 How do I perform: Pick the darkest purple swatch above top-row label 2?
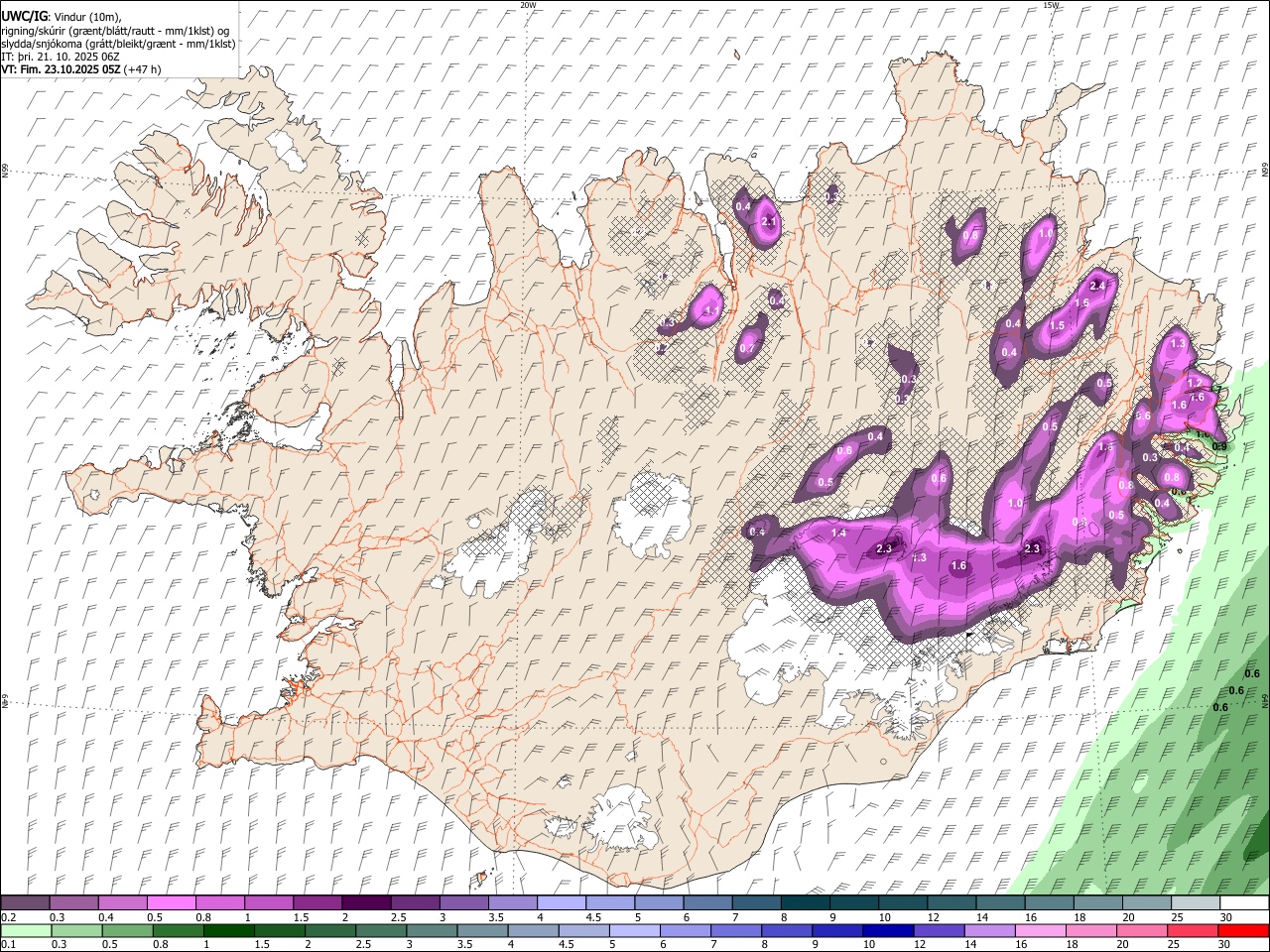(x=366, y=903)
